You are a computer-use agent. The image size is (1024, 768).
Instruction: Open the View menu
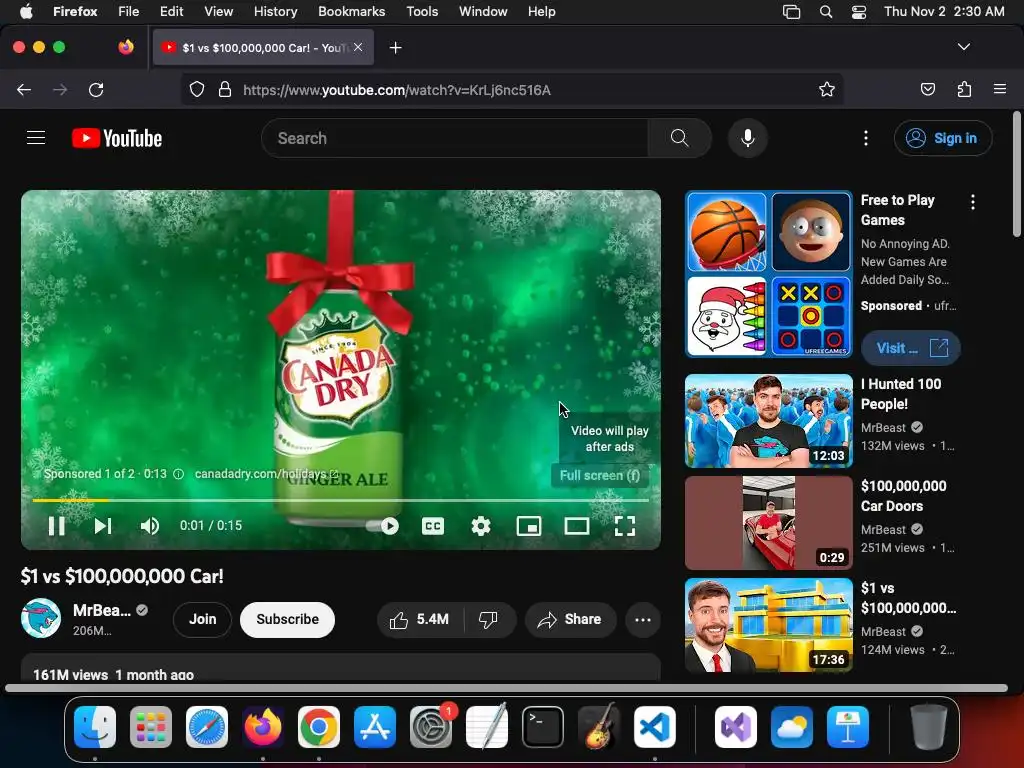point(218,11)
